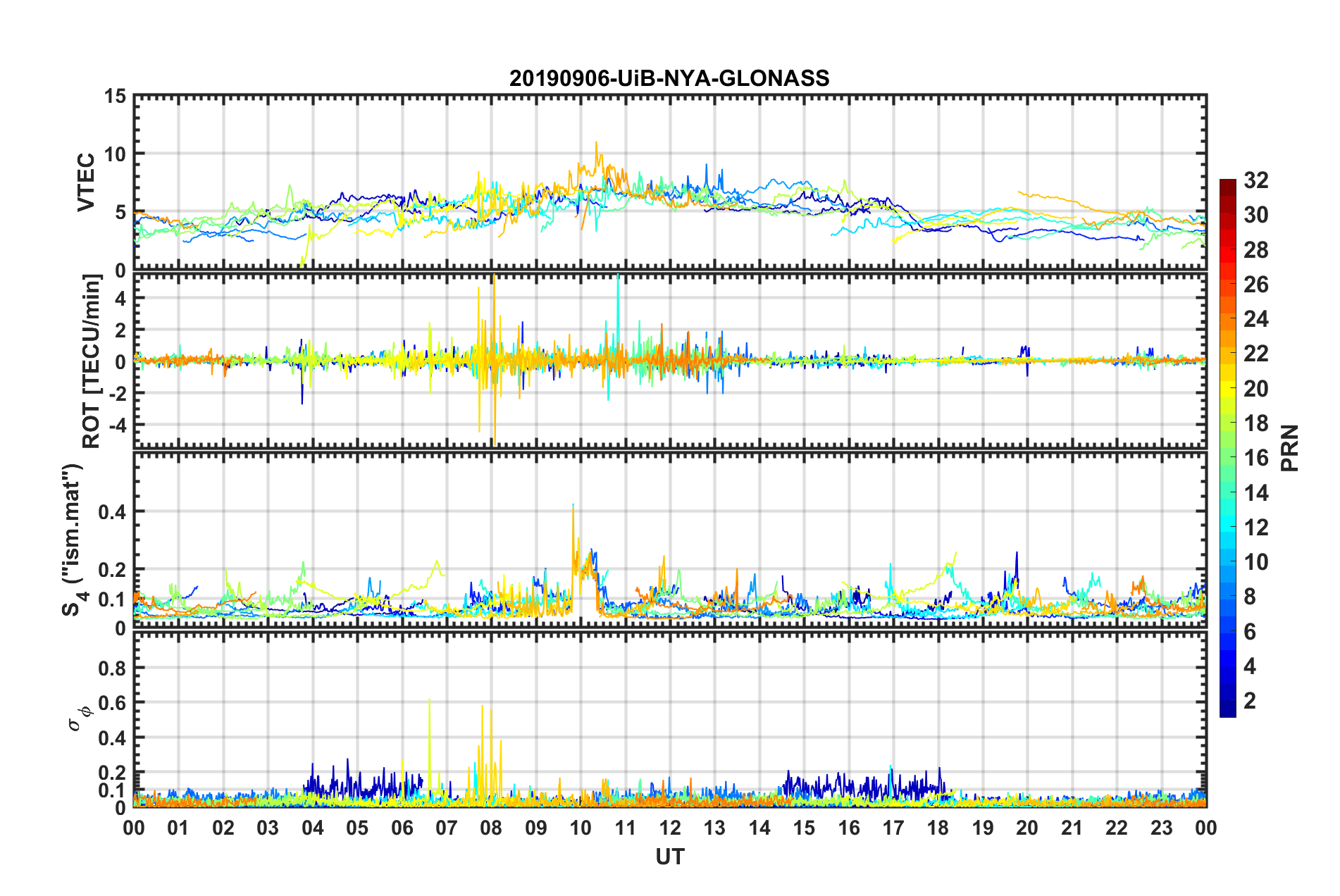Click the 19 hour tick on UT axis
1340x896 pixels.
click(x=983, y=828)
